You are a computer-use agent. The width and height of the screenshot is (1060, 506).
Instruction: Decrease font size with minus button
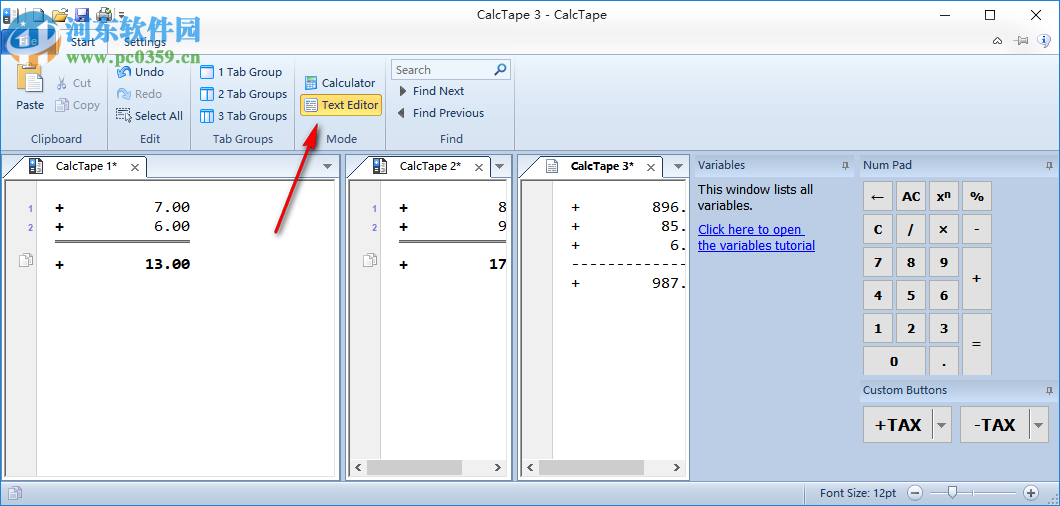coord(915,493)
